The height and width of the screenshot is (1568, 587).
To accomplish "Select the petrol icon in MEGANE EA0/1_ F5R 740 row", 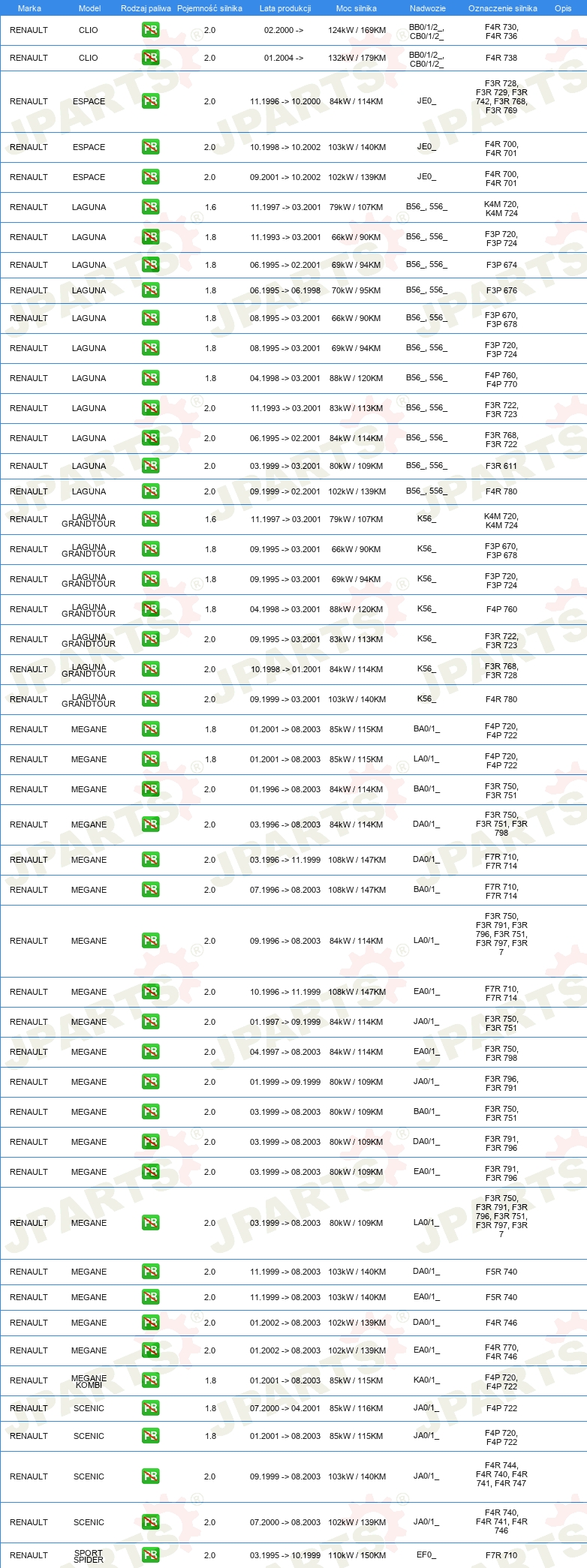I will pos(150,1297).
